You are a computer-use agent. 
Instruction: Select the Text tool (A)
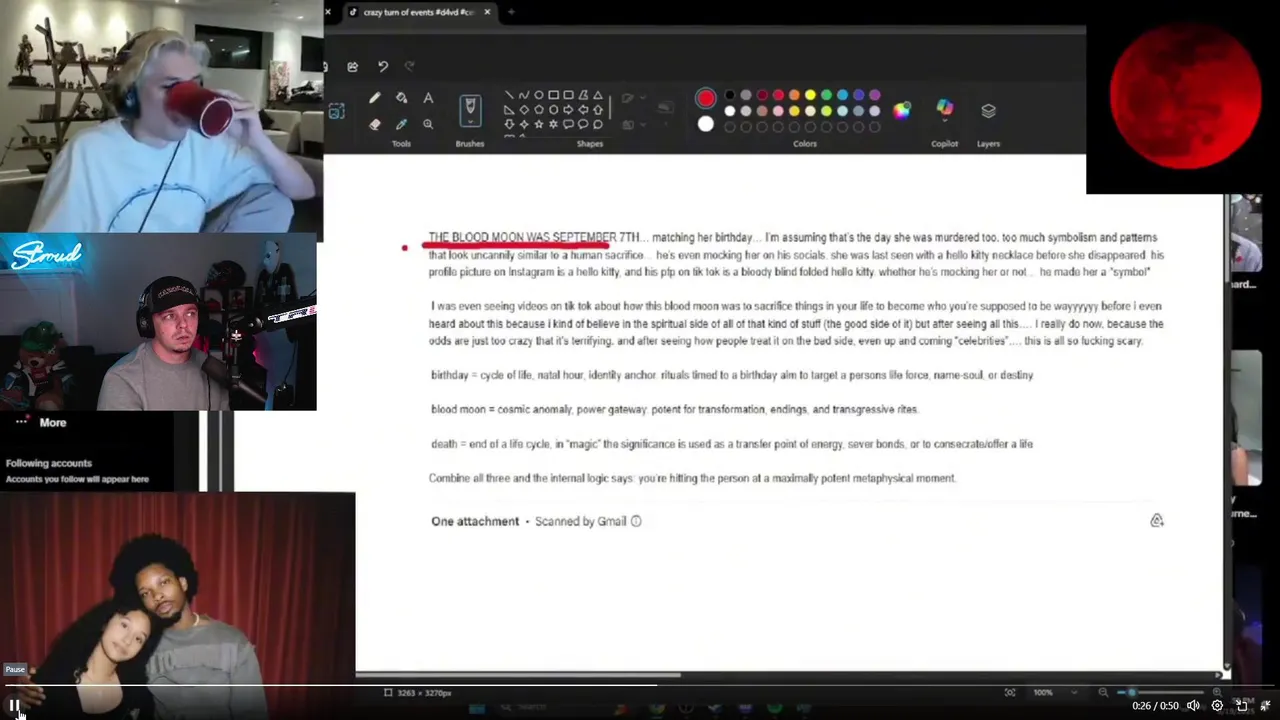click(428, 97)
